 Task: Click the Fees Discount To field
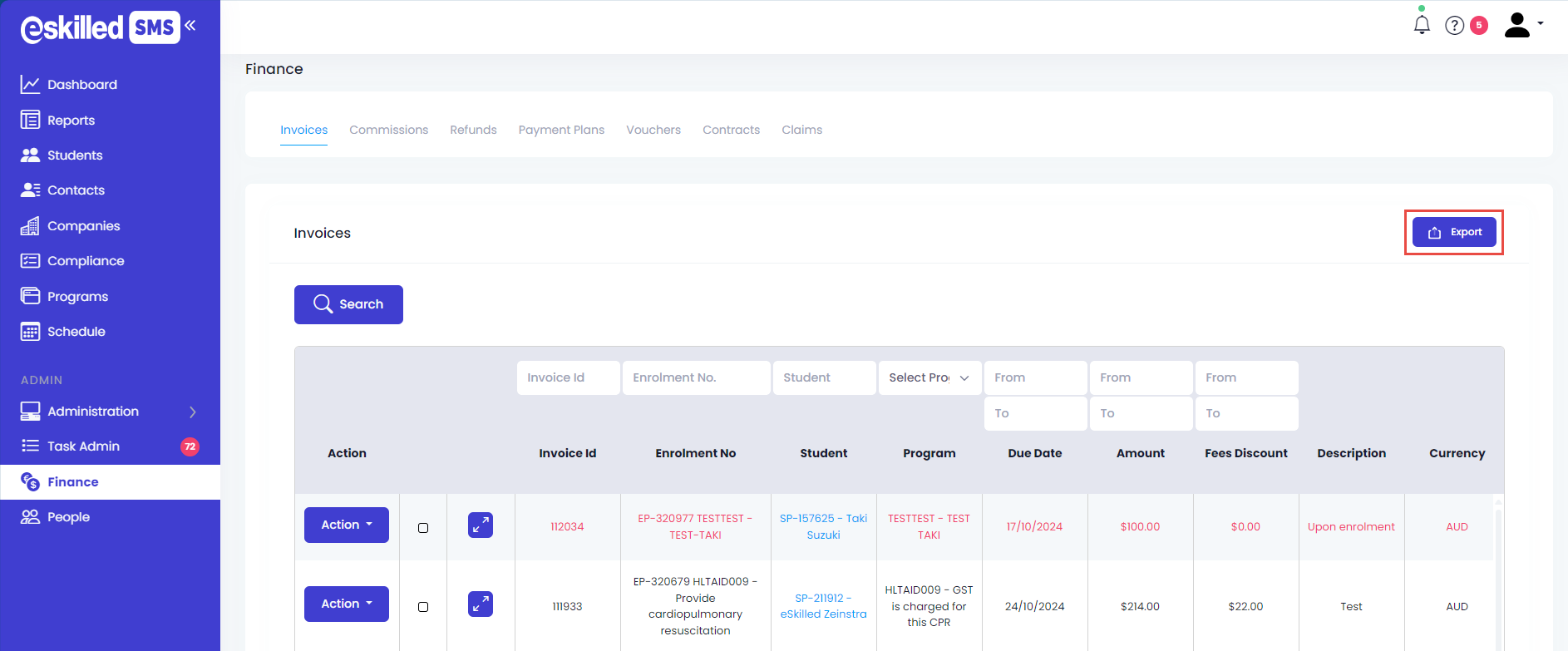1247,413
